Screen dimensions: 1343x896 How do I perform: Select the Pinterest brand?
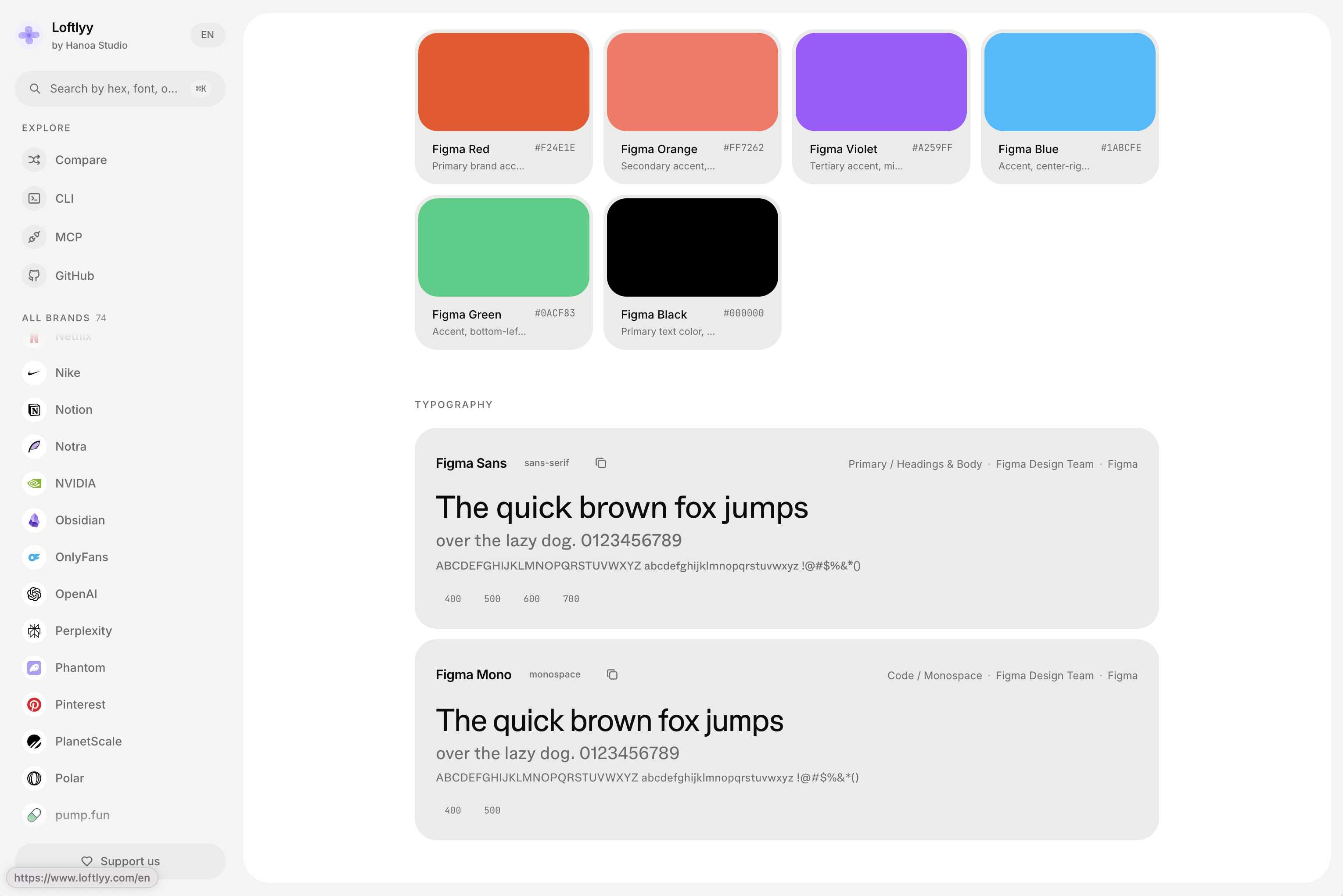pyautogui.click(x=80, y=705)
